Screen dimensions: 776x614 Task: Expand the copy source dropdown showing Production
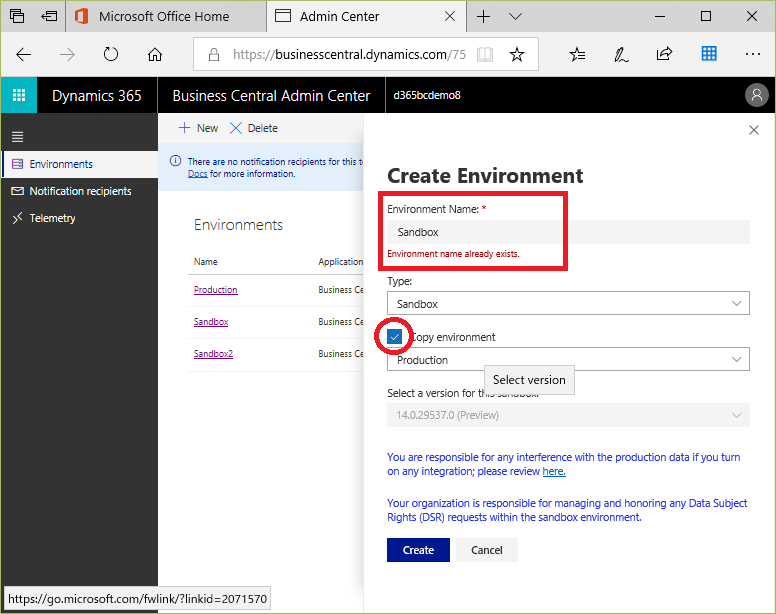568,360
